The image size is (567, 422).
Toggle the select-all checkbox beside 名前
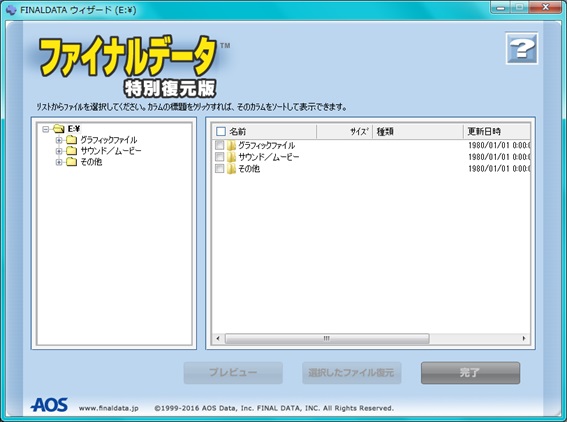coord(221,131)
